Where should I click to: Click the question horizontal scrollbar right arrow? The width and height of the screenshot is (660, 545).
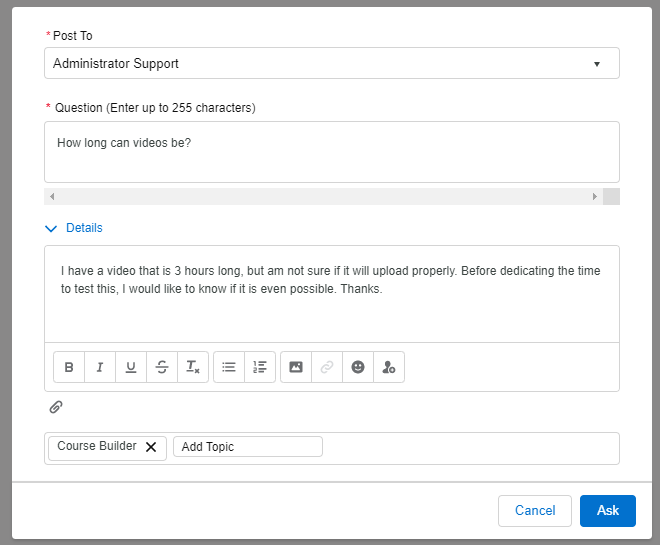coord(595,197)
